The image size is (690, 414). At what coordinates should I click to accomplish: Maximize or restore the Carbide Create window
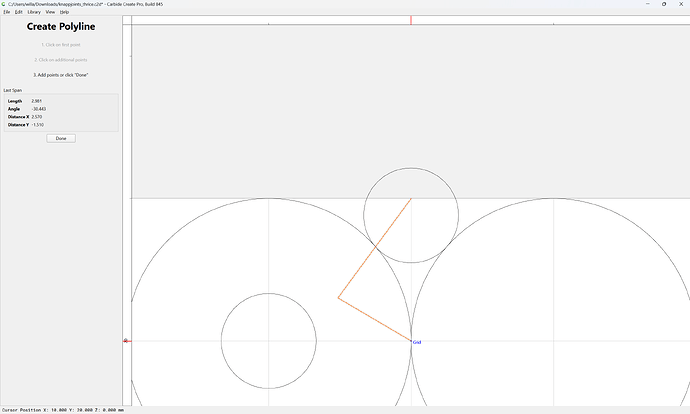[x=664, y=4]
